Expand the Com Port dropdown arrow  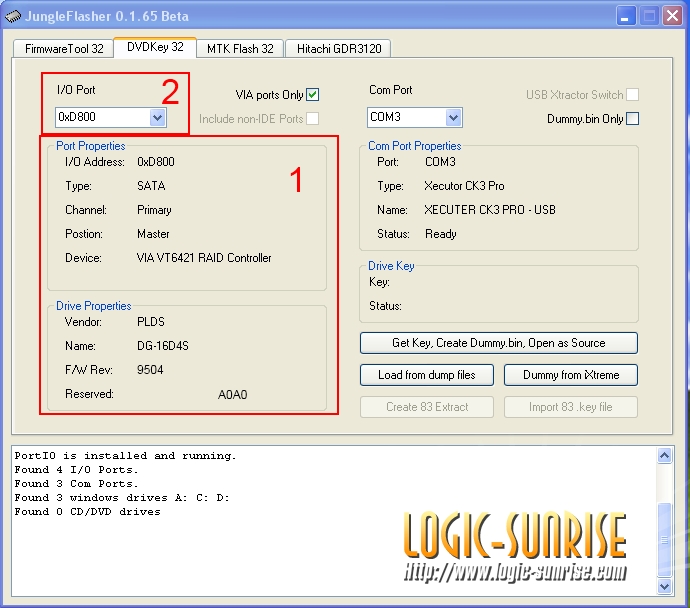coord(453,117)
